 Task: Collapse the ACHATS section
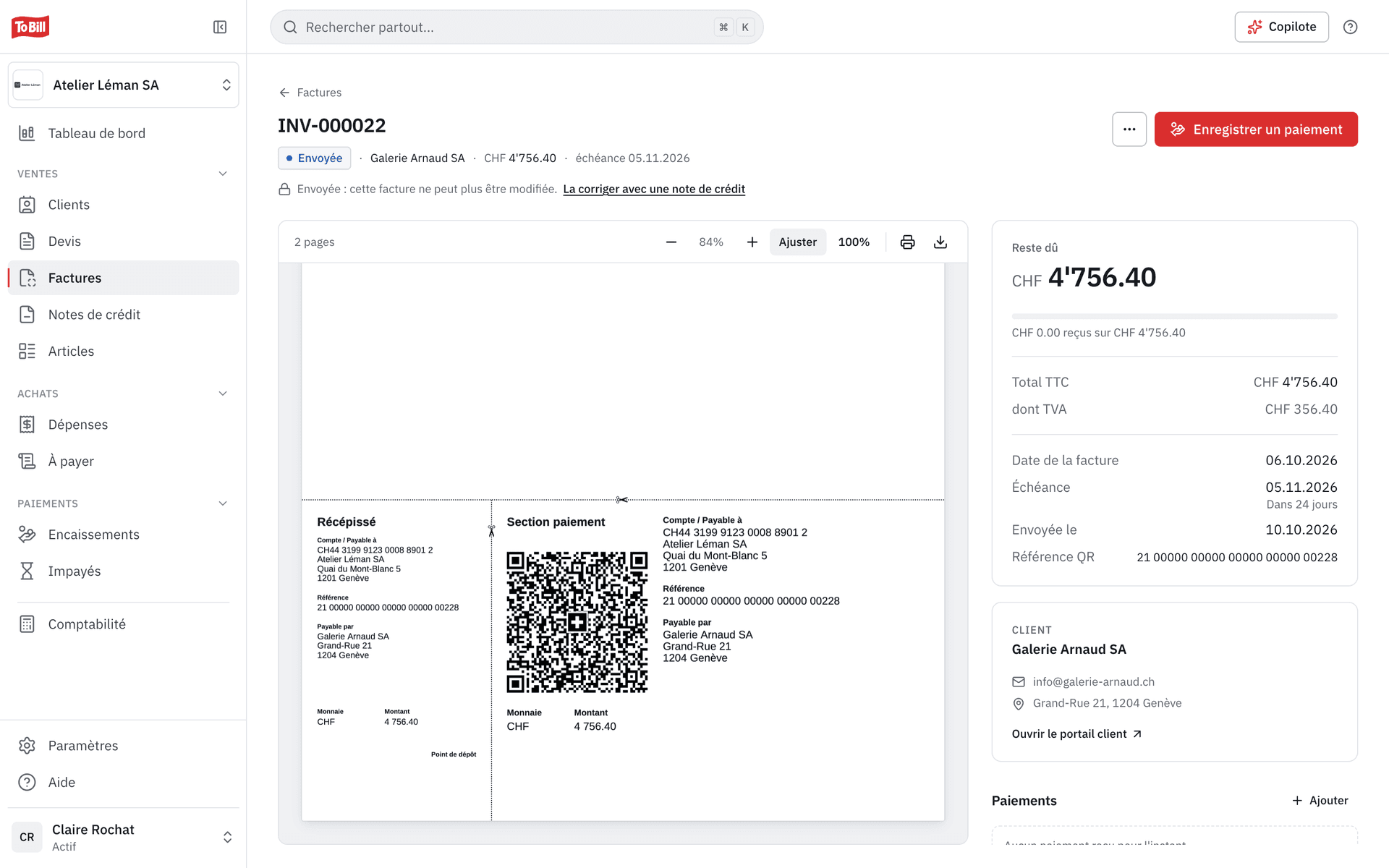(x=223, y=393)
